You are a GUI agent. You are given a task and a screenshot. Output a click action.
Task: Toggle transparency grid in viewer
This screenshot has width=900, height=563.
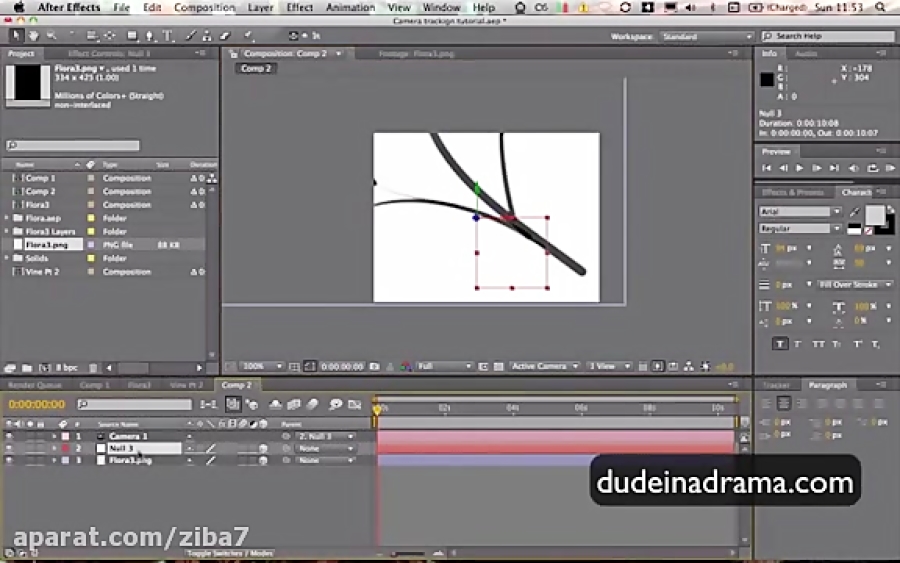click(498, 366)
